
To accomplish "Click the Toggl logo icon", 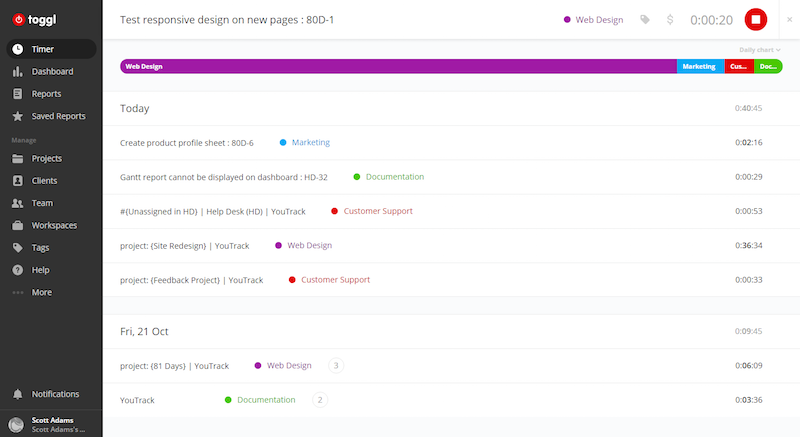I will coord(18,18).
